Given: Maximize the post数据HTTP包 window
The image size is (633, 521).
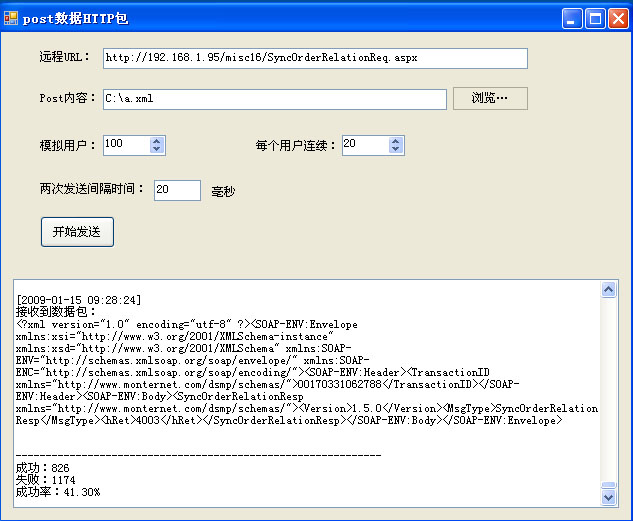Looking at the screenshot, I should [595, 19].
